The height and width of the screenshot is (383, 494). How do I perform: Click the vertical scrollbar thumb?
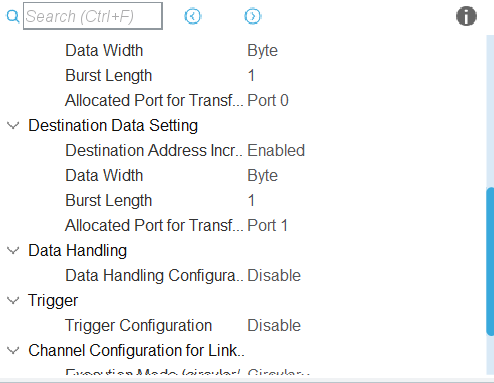pyautogui.click(x=490, y=262)
